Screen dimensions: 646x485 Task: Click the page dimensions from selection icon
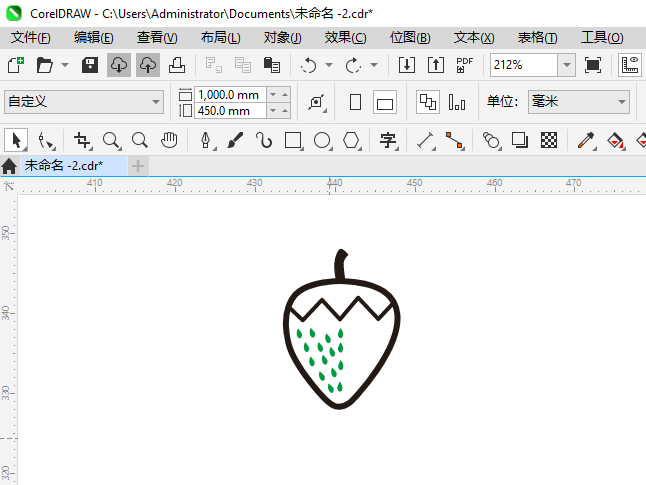tap(317, 102)
